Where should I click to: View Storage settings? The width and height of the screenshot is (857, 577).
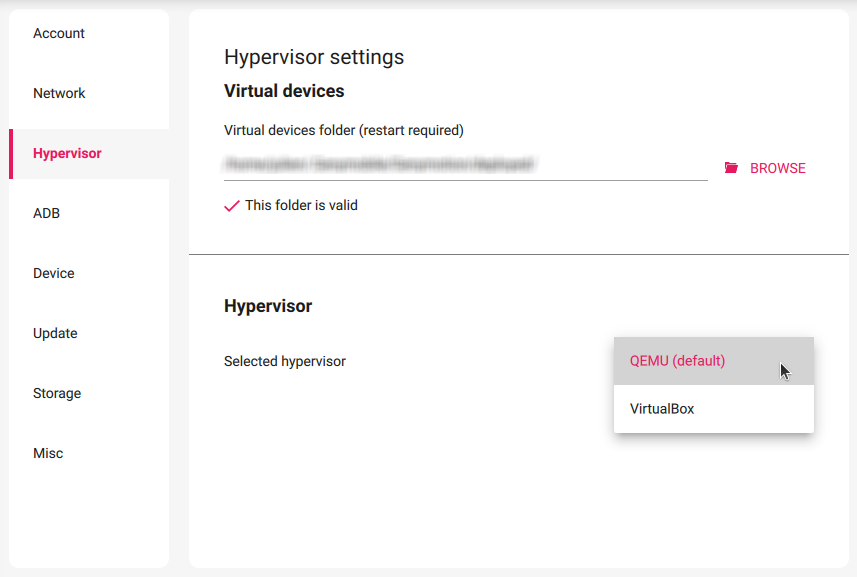[56, 393]
